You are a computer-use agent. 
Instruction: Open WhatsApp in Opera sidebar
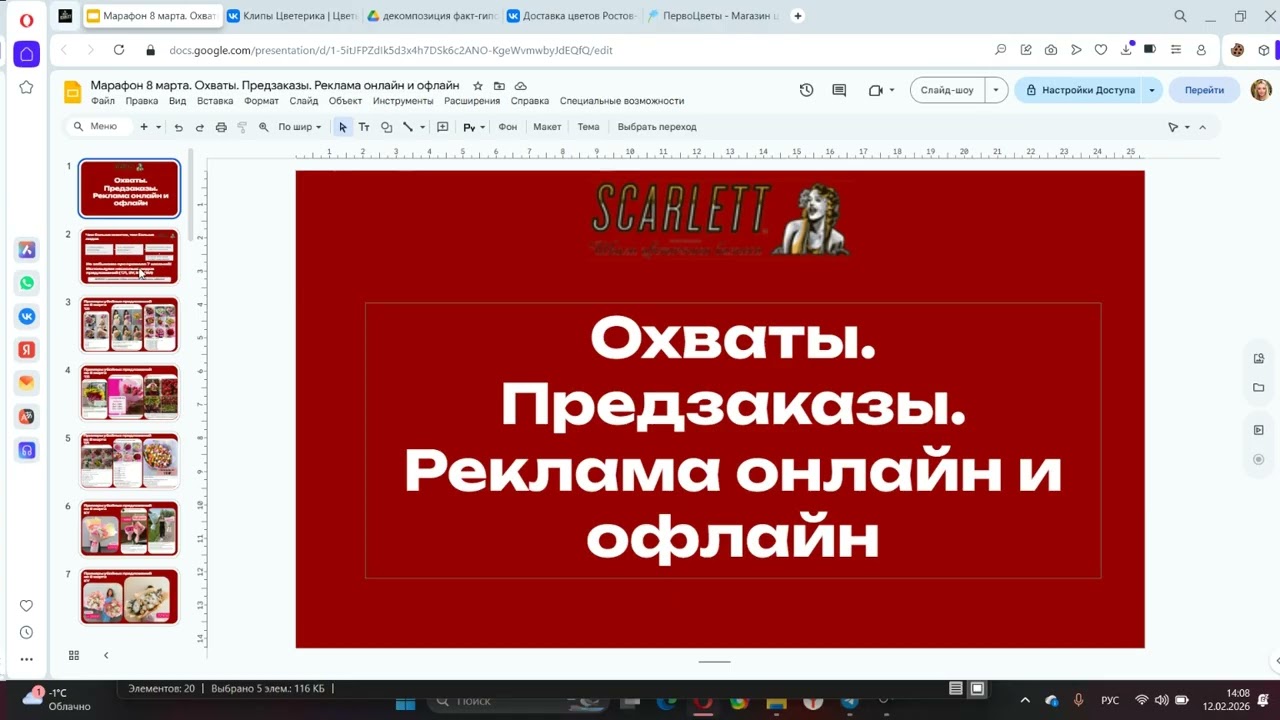pyautogui.click(x=27, y=283)
